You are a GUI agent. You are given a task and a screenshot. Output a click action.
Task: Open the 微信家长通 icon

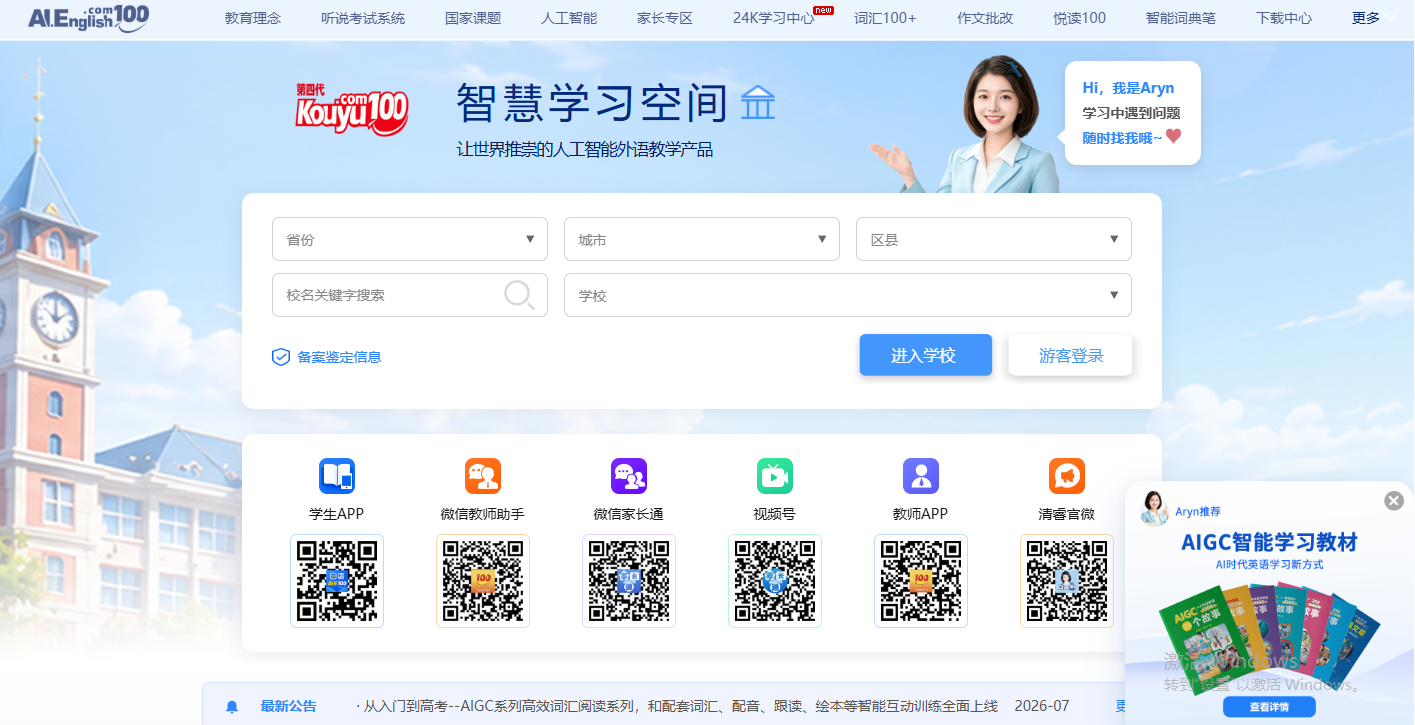click(629, 476)
